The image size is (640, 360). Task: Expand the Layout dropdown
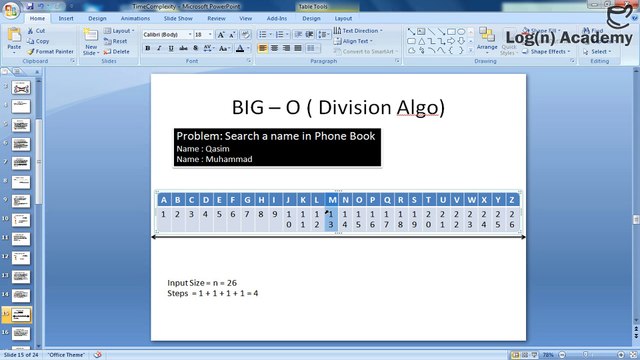(x=119, y=31)
